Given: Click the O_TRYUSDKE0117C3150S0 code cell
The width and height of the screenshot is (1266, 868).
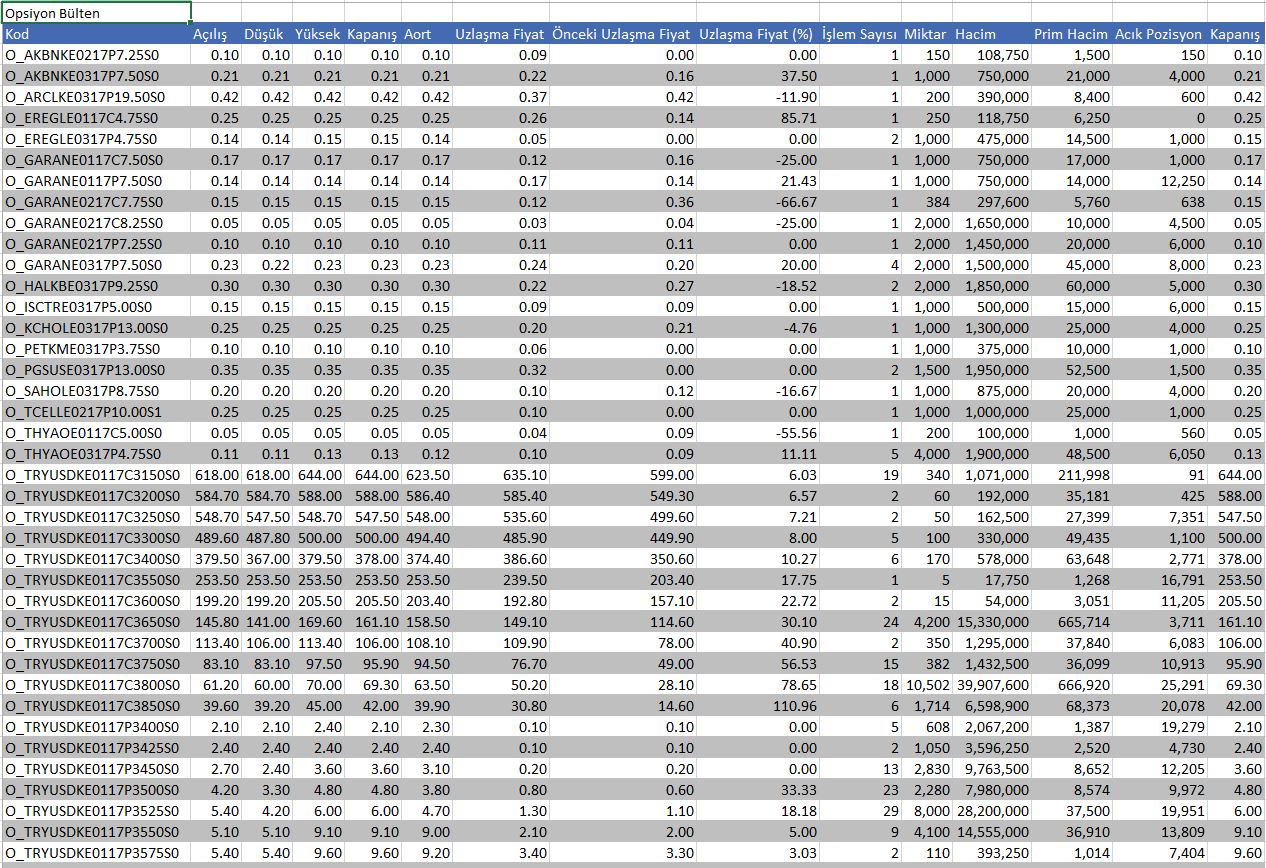Looking at the screenshot, I should 96,475.
